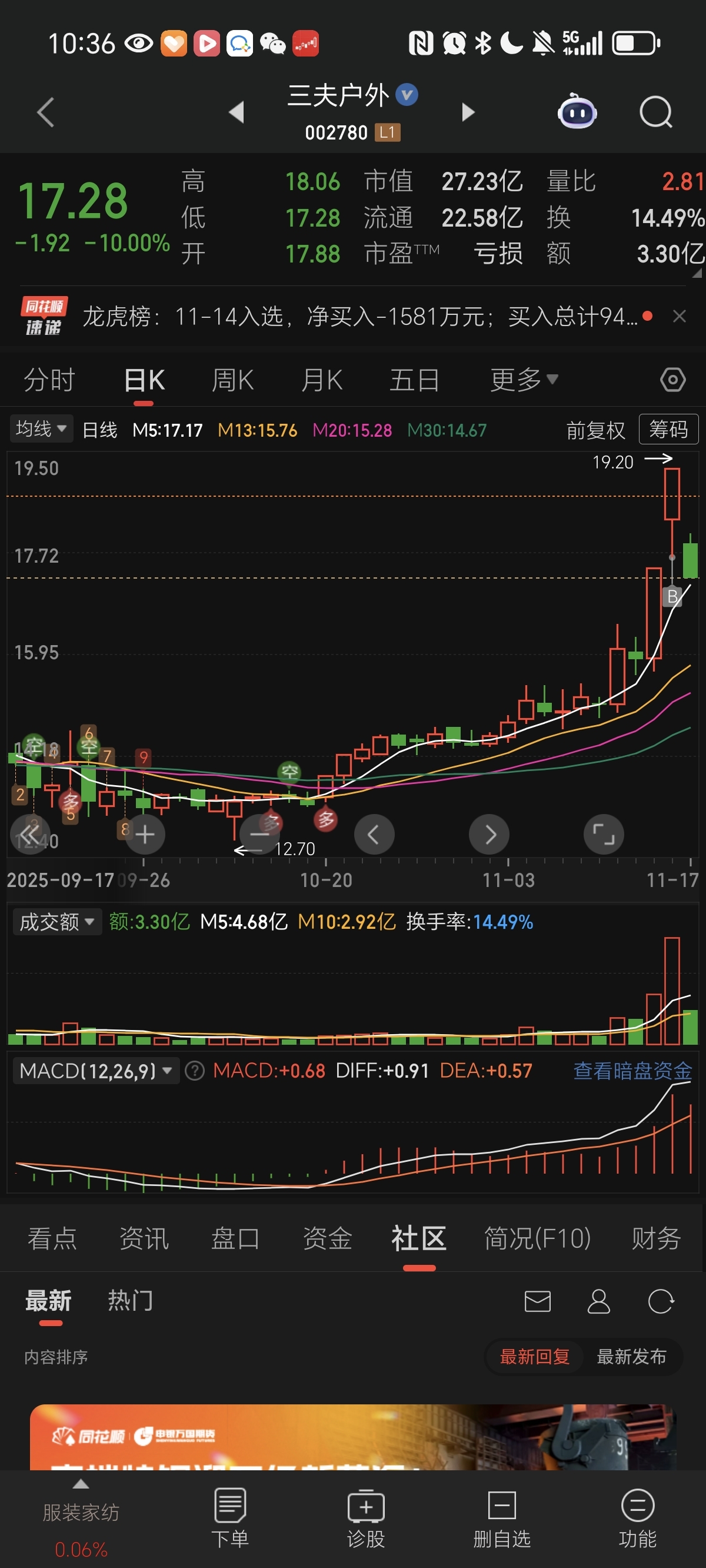706x1568 pixels.
Task: Open 成交额 indicator dropdown
Action: (56, 922)
